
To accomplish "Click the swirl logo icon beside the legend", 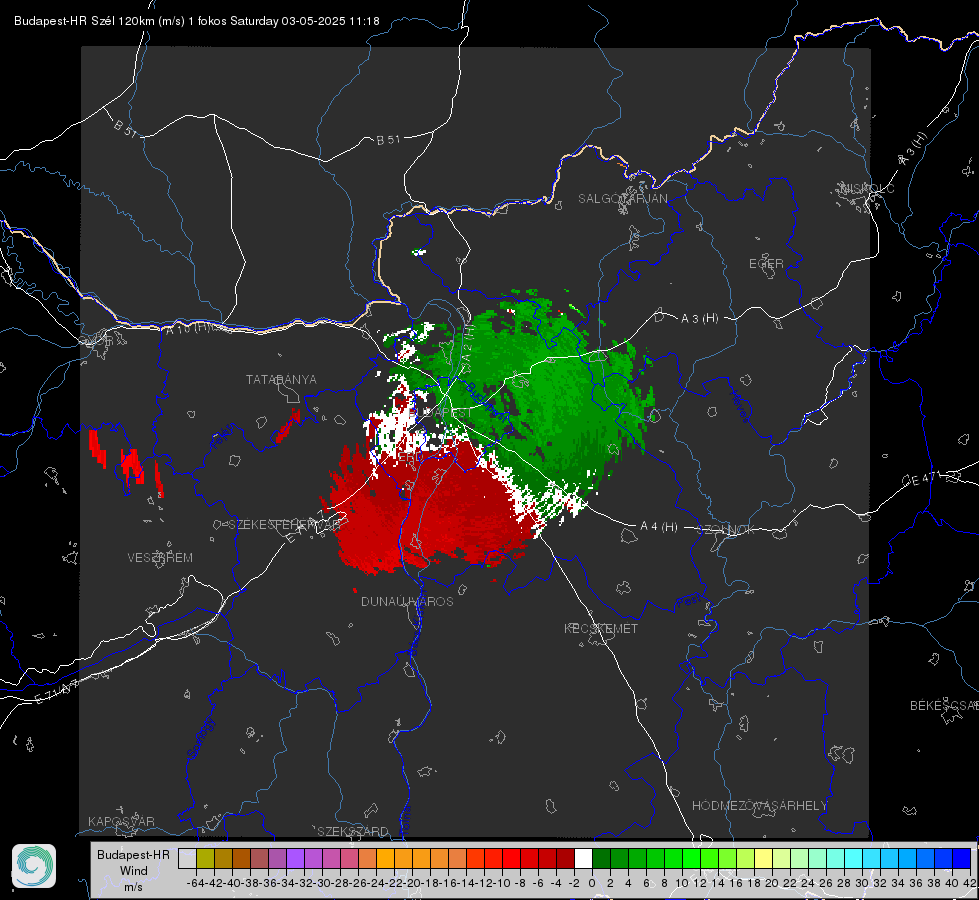I will click(x=34, y=866).
